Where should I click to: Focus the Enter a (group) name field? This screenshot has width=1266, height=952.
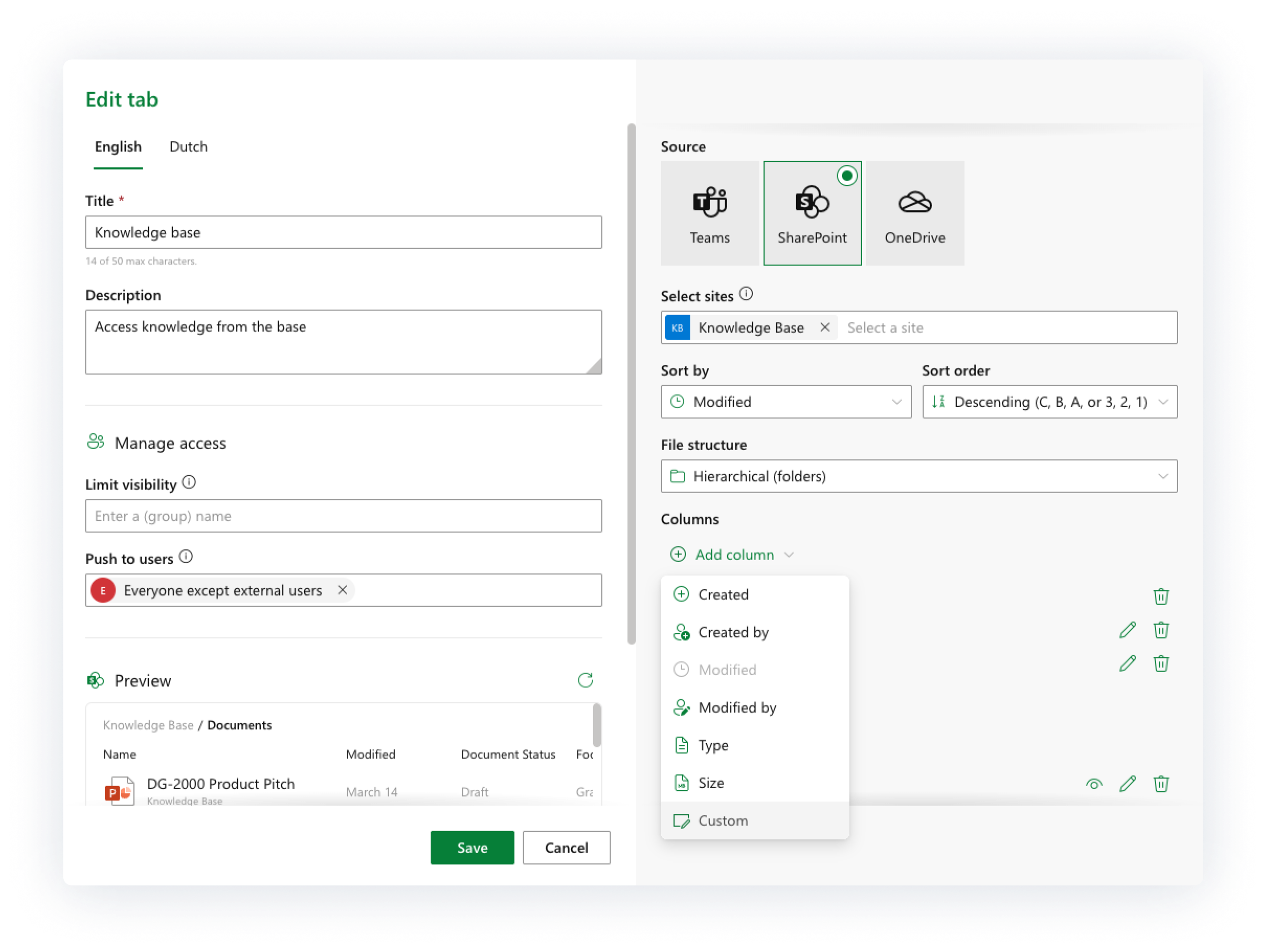pyautogui.click(x=343, y=517)
